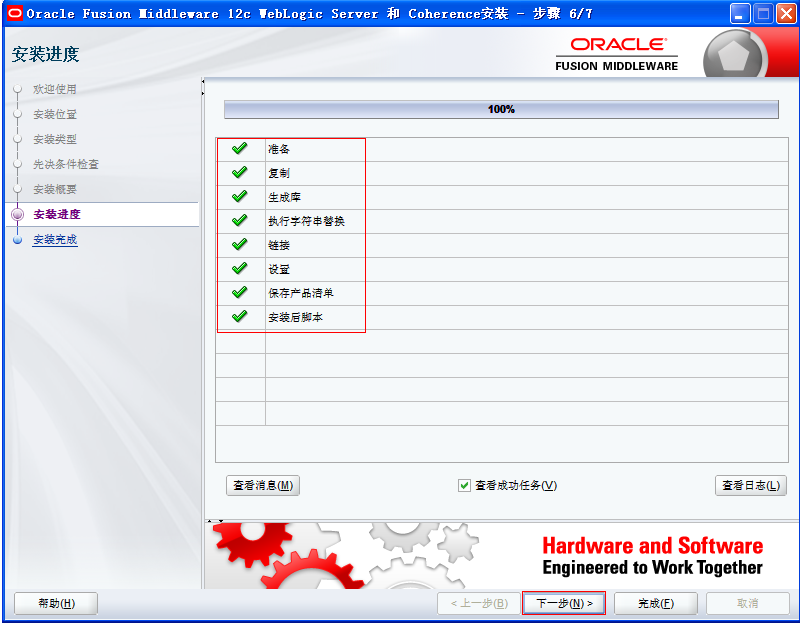Viewport: 800px width, 624px height.
Task: Click the 链接 task row text
Action: pyautogui.click(x=279, y=245)
